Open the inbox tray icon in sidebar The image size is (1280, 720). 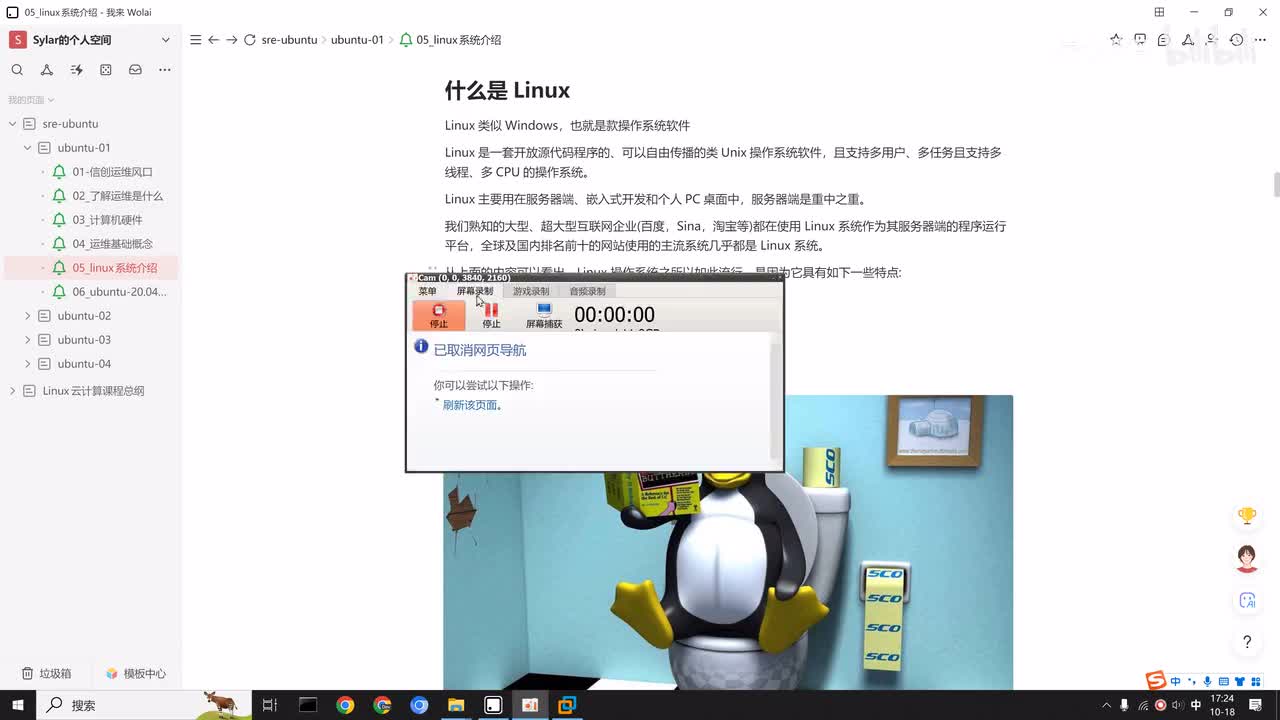(x=135, y=70)
